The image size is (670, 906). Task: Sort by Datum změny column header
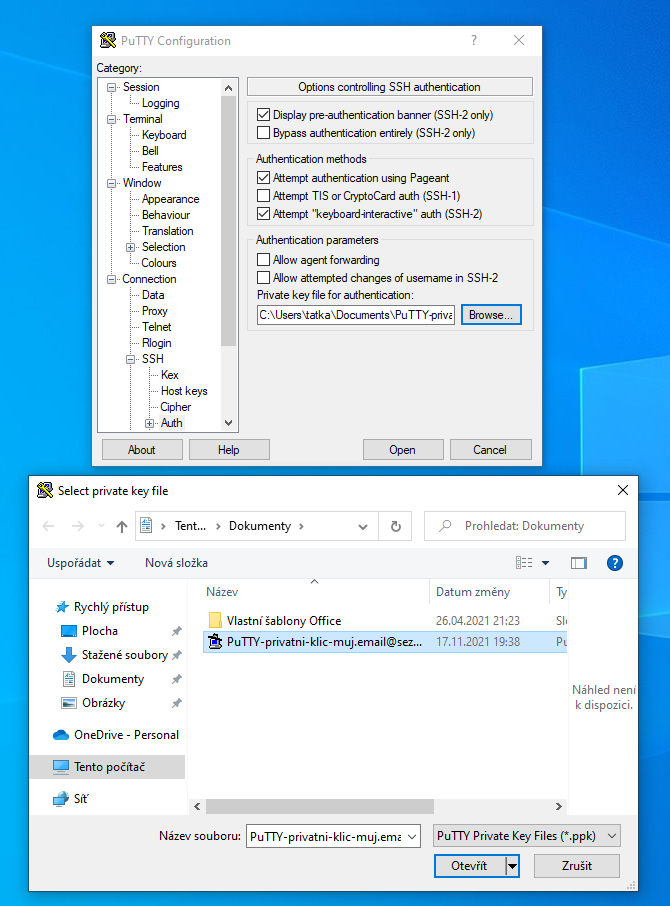(x=472, y=592)
